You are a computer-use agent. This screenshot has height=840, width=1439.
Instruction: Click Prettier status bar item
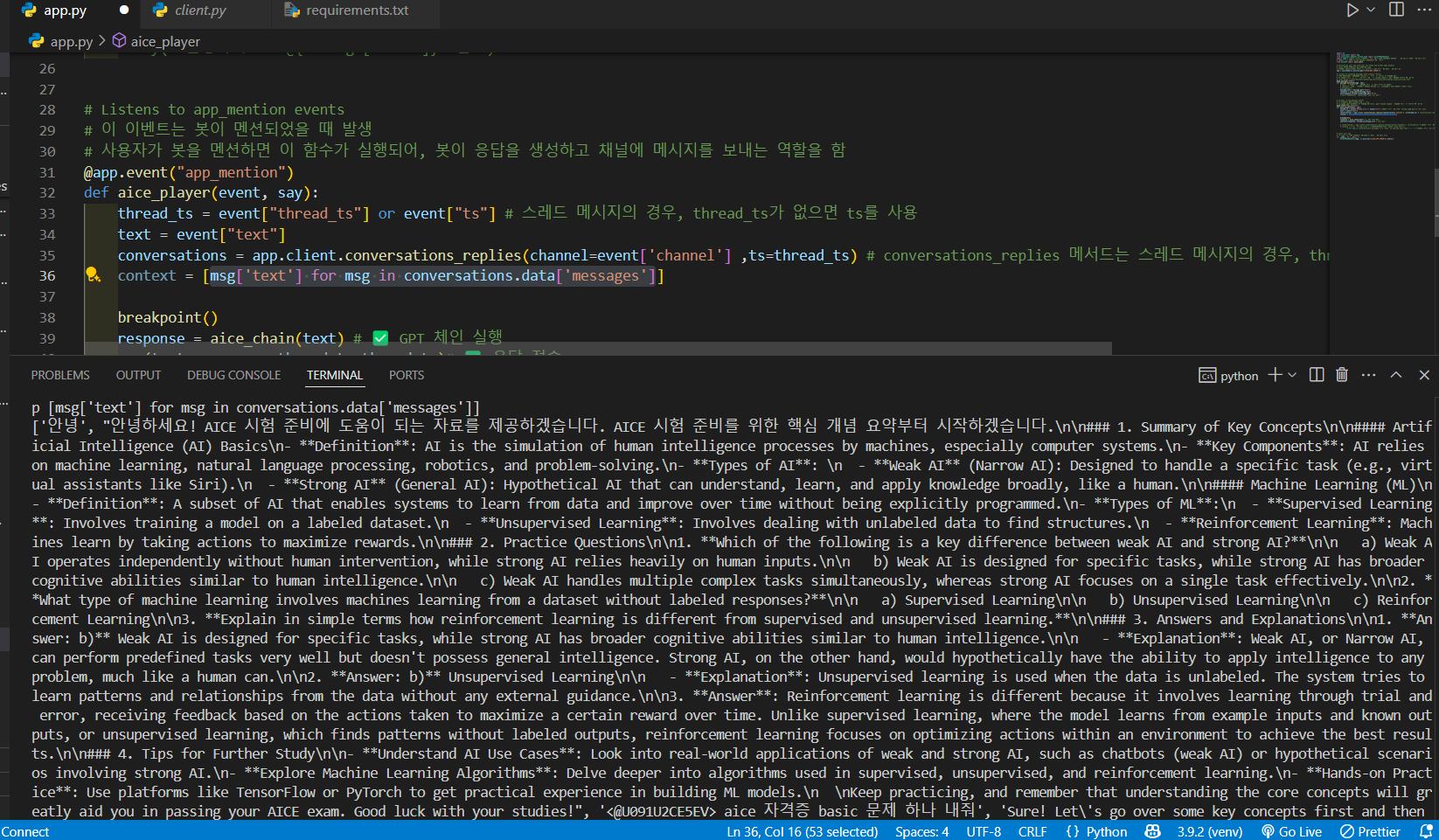click(1370, 831)
